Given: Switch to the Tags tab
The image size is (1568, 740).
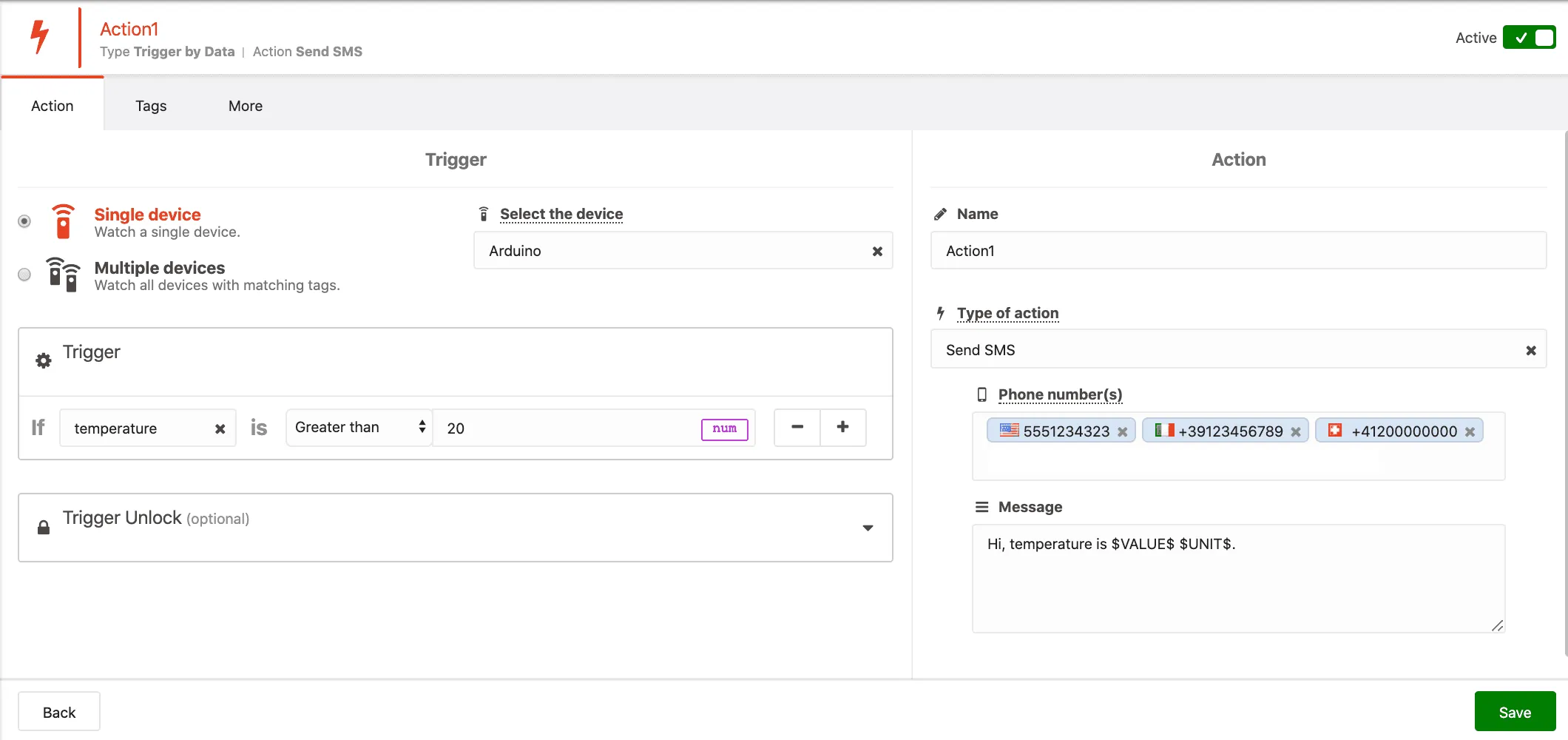Looking at the screenshot, I should click(151, 106).
